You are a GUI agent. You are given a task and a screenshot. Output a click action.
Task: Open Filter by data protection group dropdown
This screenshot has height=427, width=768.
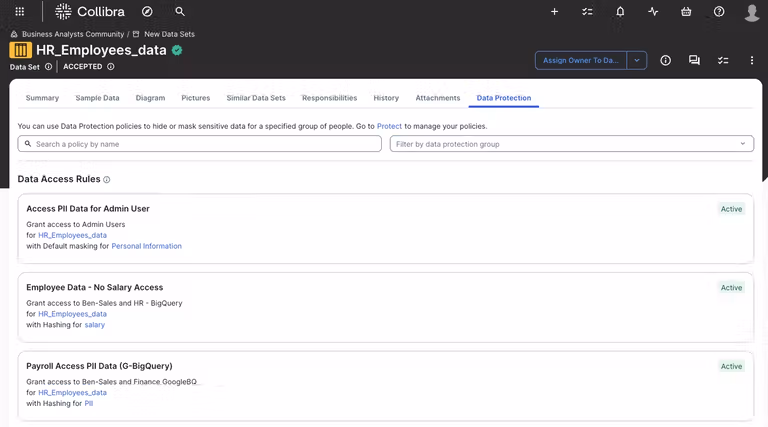[x=571, y=144]
